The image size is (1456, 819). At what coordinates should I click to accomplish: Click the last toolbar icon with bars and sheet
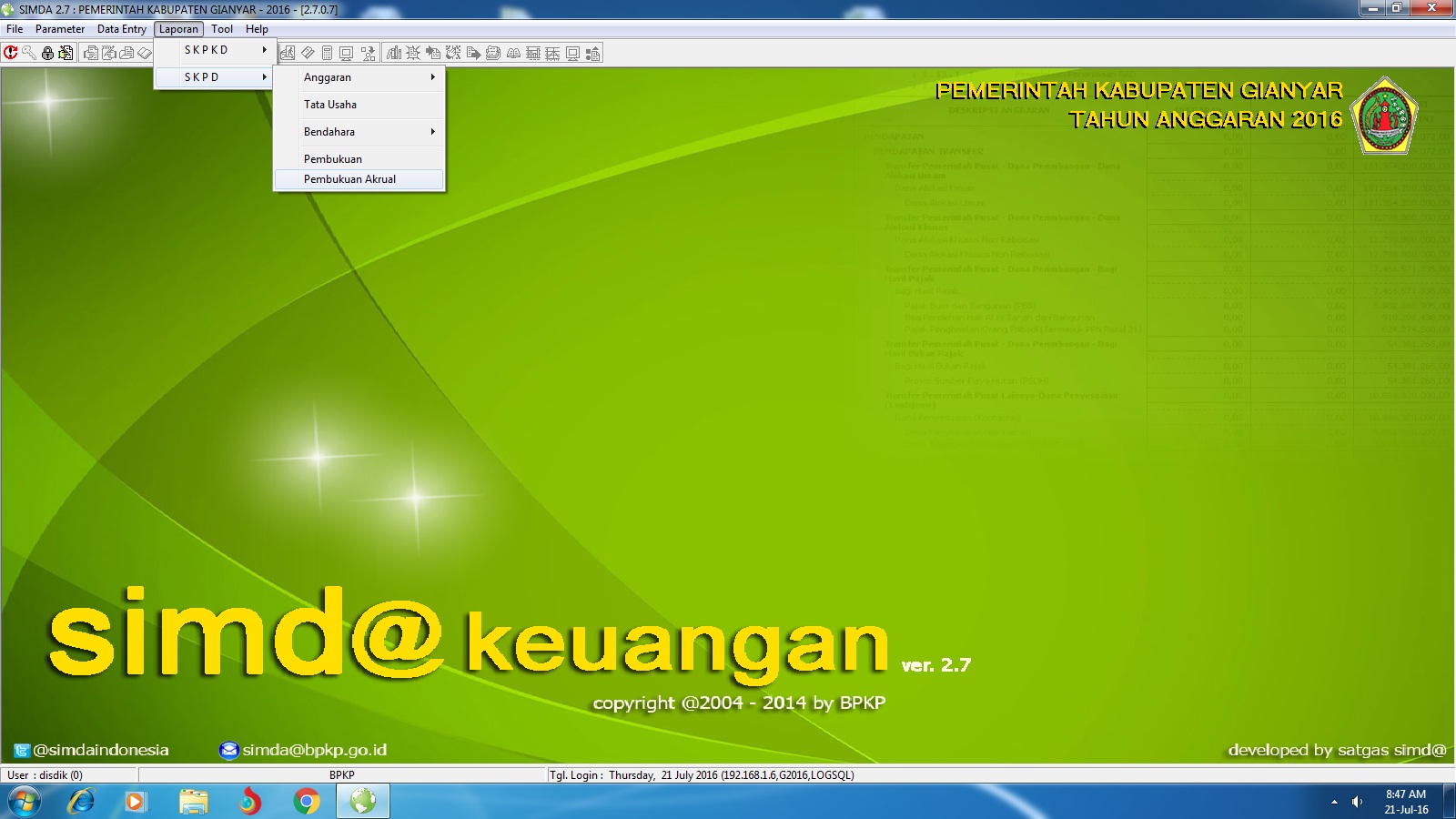tap(592, 53)
